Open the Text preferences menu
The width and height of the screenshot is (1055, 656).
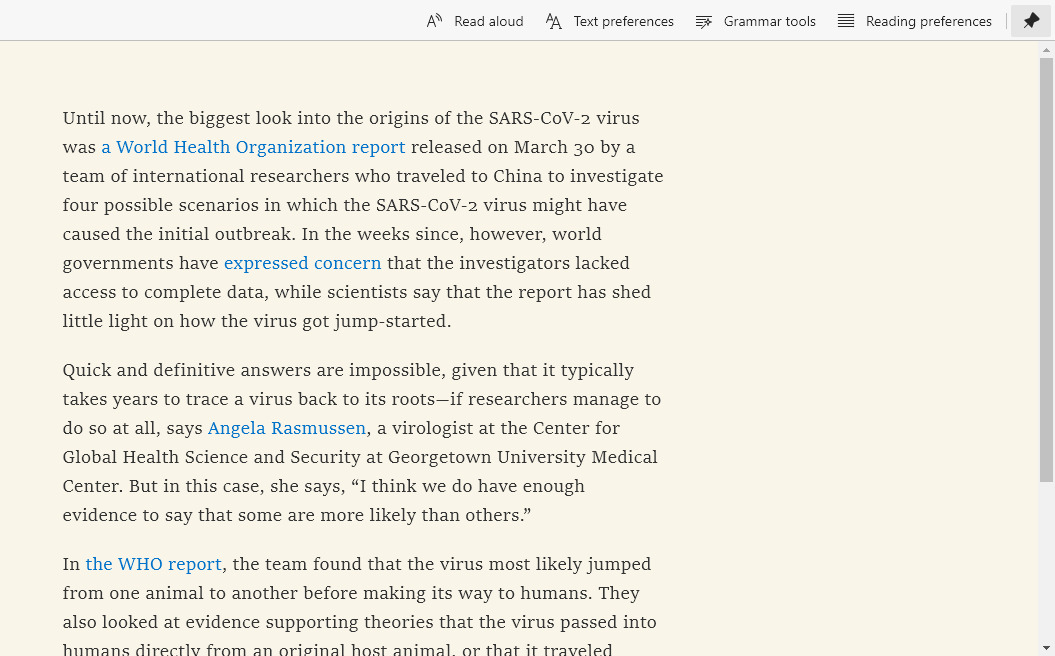click(623, 21)
